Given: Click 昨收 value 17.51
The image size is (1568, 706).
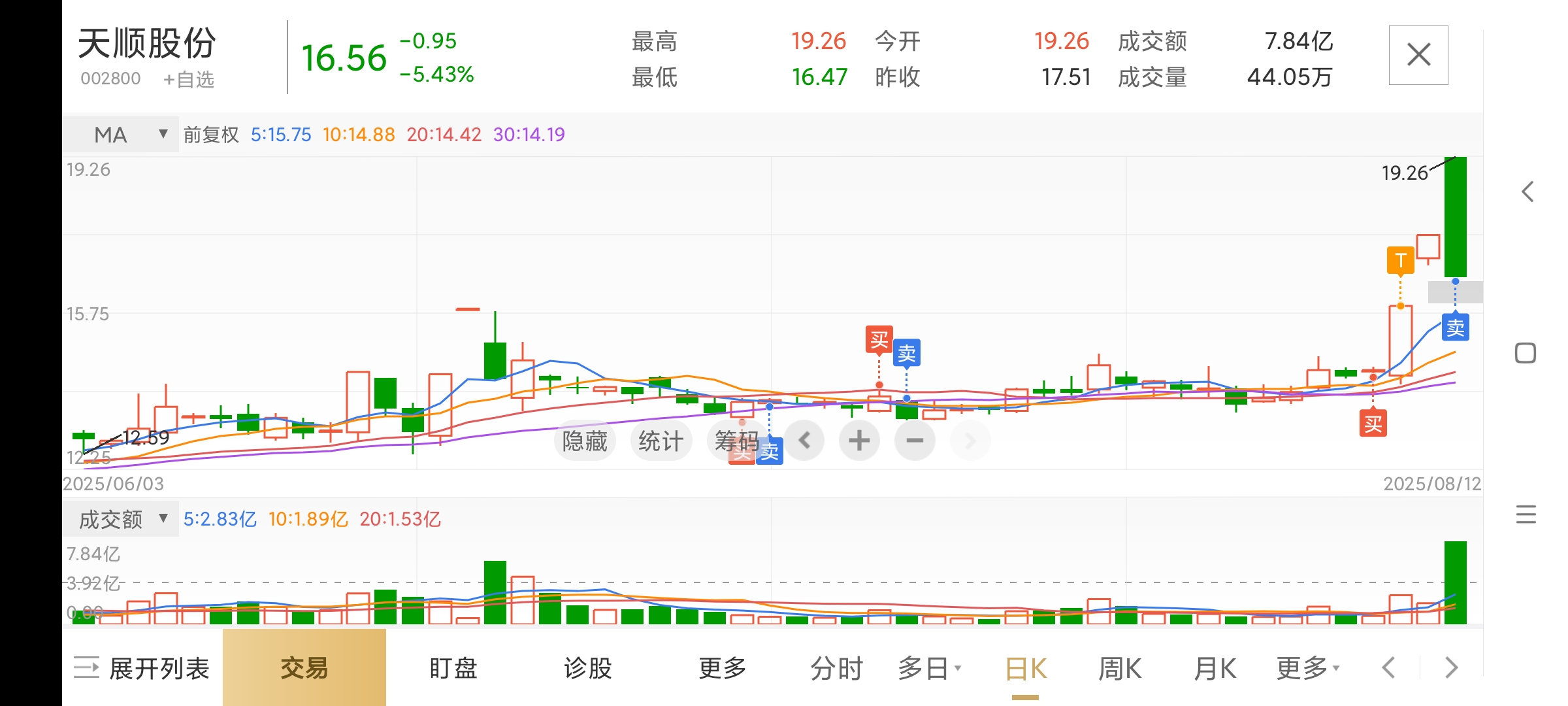Looking at the screenshot, I should pos(1066,77).
